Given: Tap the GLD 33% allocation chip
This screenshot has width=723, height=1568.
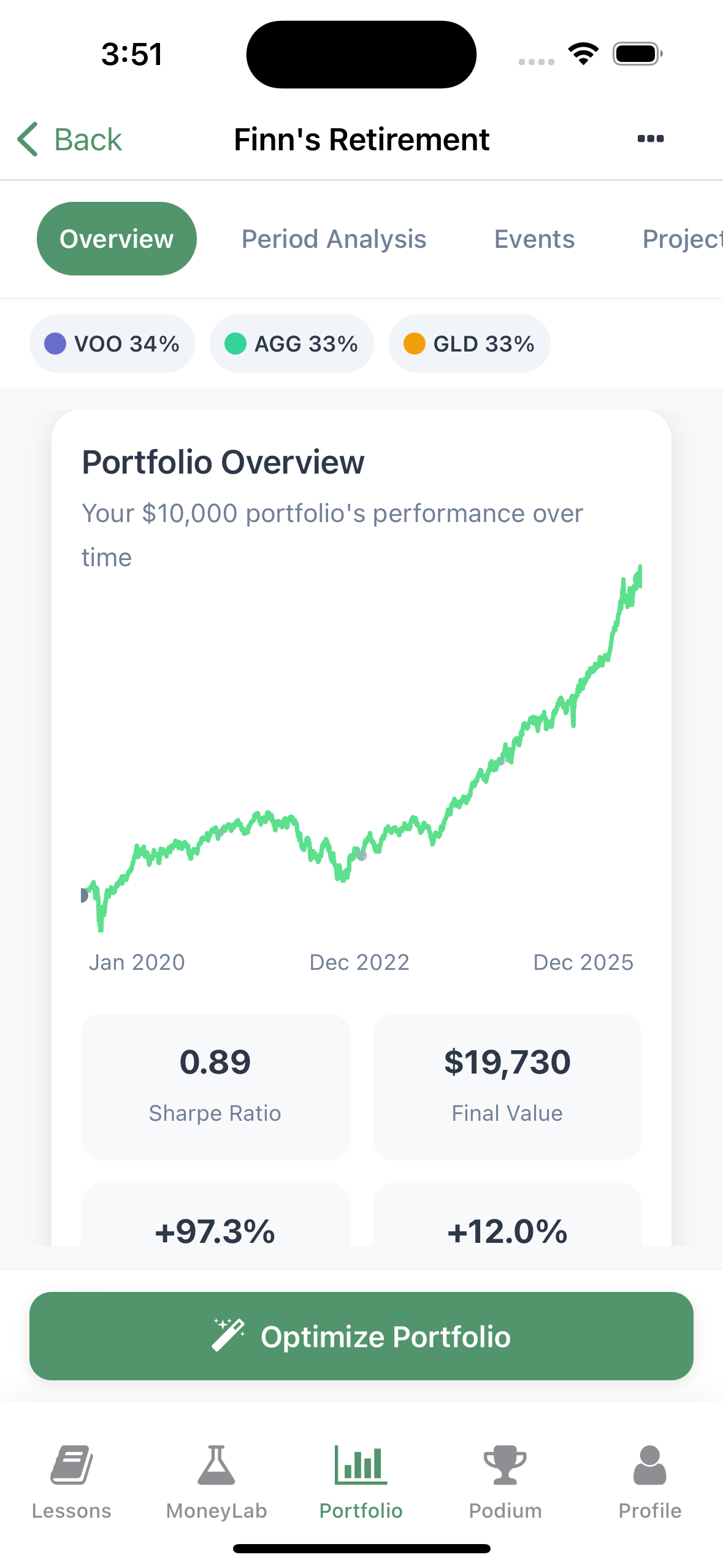Looking at the screenshot, I should tap(469, 344).
